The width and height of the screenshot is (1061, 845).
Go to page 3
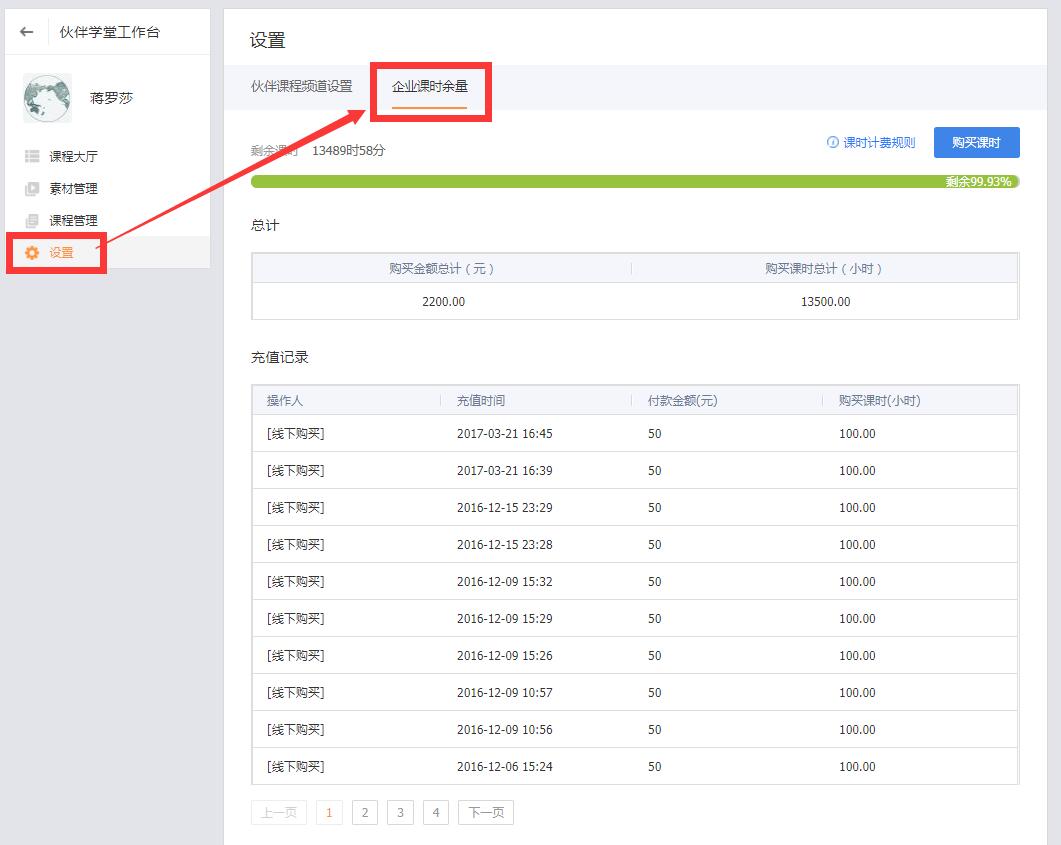pyautogui.click(x=400, y=813)
